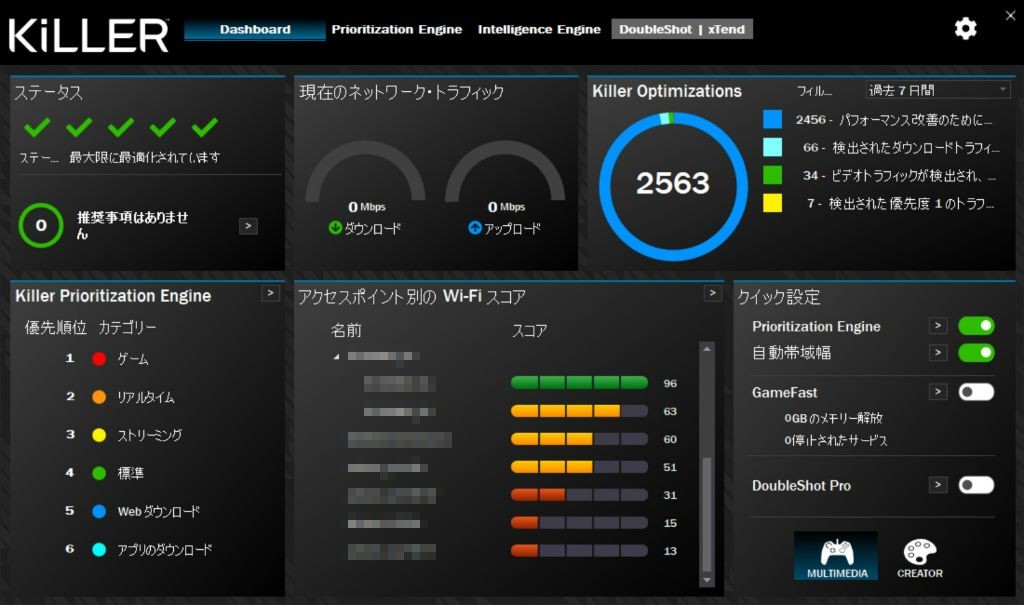Screen dimensions: 1024x605
Task: Disable the Prioritization Engine toggle
Action: [976, 326]
